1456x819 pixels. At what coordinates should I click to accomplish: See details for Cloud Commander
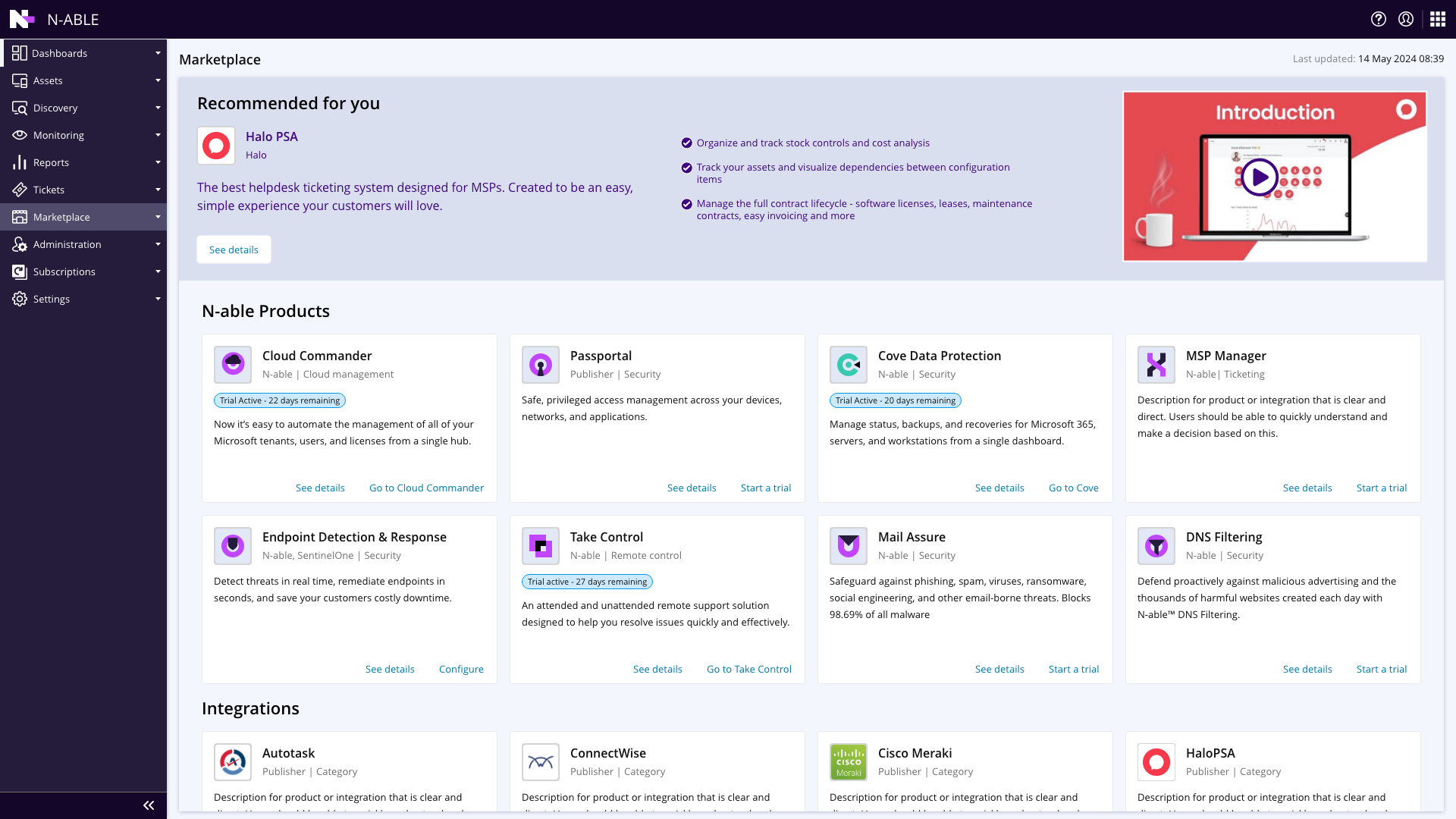[320, 488]
